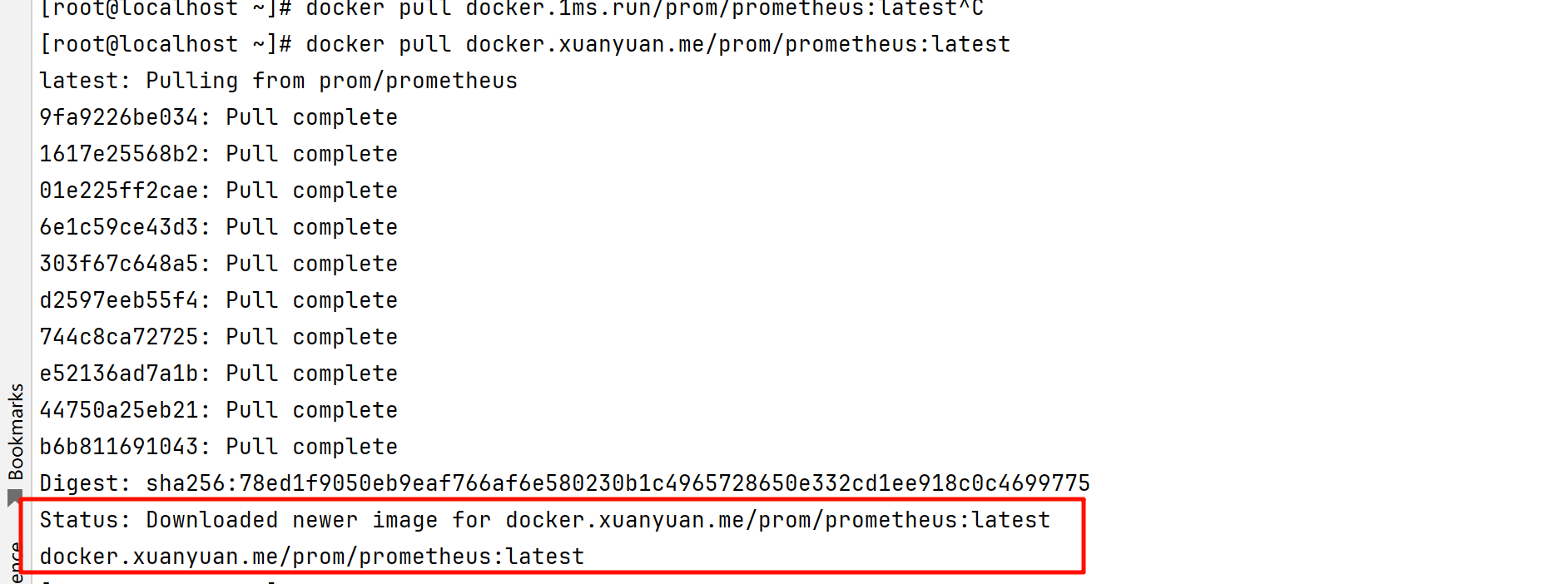Click layer 744c8ca72725 Pull complete line
Viewport: 1568px width, 584px height.
[x=219, y=337]
